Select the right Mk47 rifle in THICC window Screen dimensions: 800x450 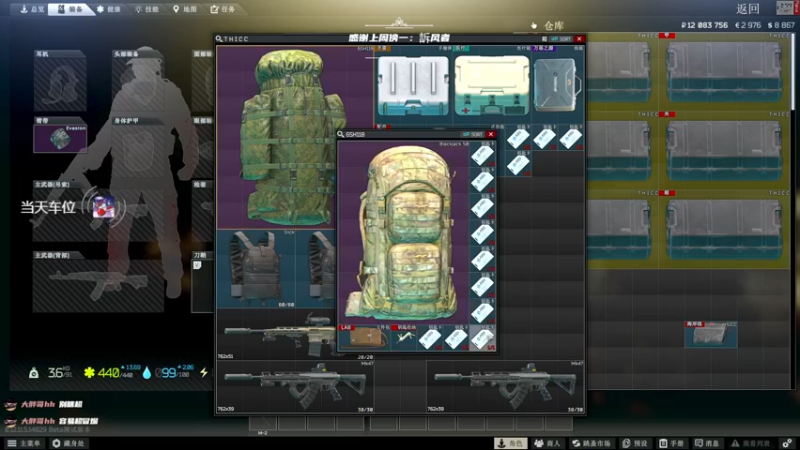click(x=505, y=386)
